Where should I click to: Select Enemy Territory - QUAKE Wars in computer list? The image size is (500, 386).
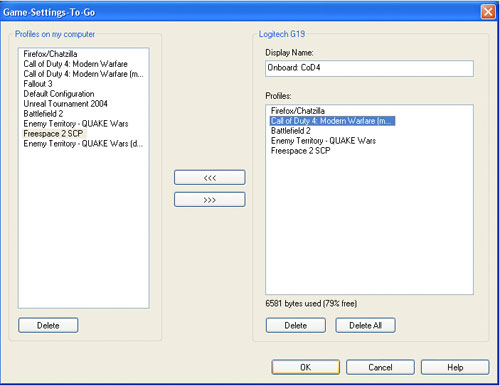[76, 124]
